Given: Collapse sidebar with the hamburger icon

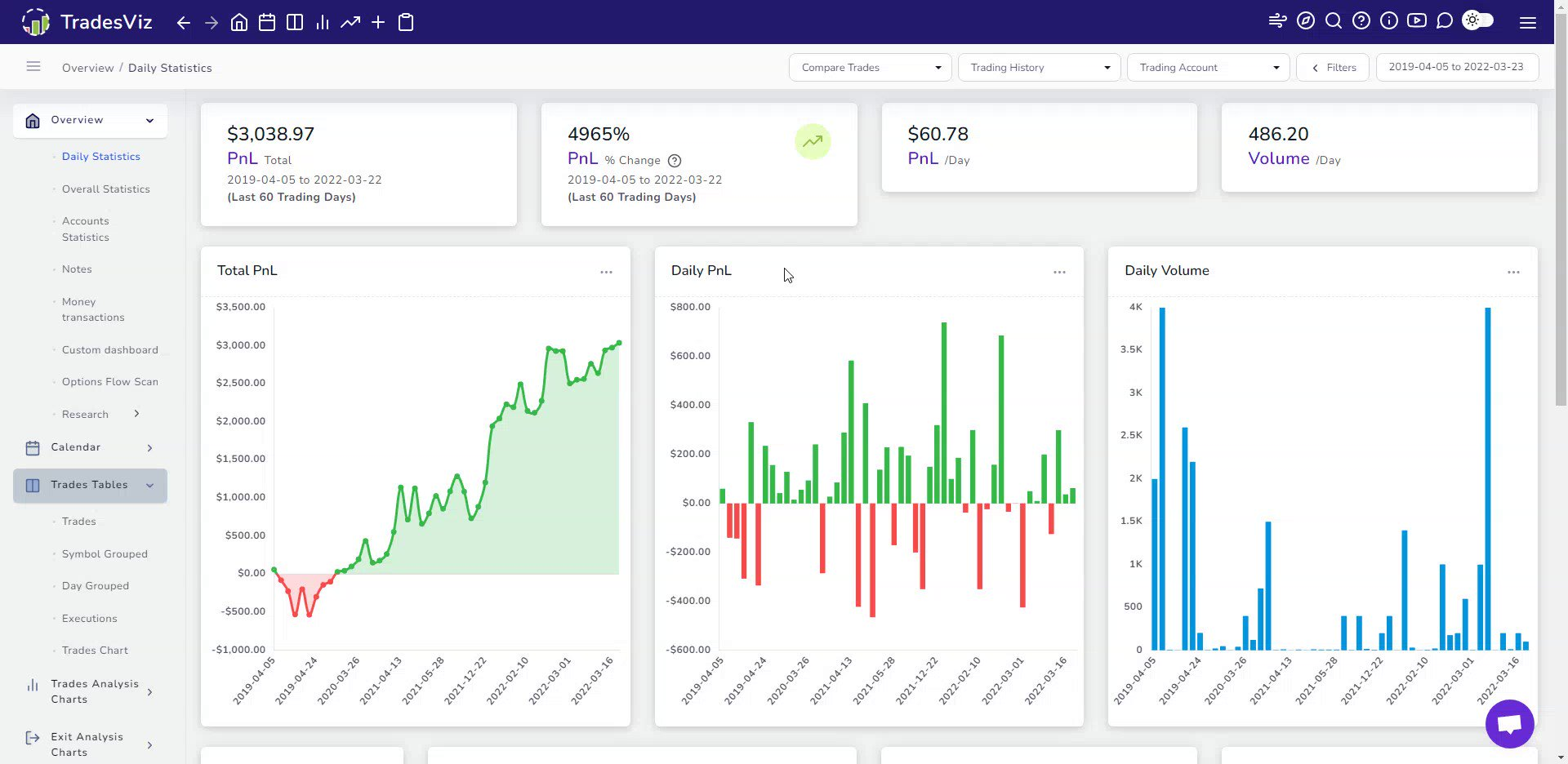Looking at the screenshot, I should point(33,66).
